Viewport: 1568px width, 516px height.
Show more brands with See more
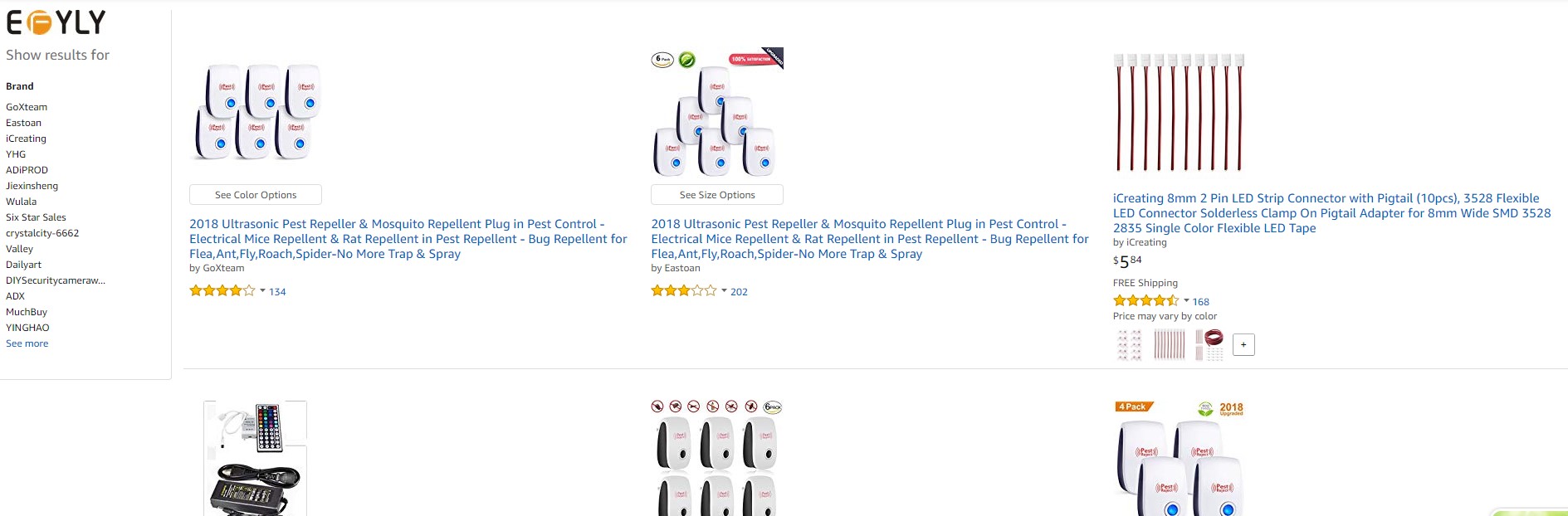(x=27, y=343)
